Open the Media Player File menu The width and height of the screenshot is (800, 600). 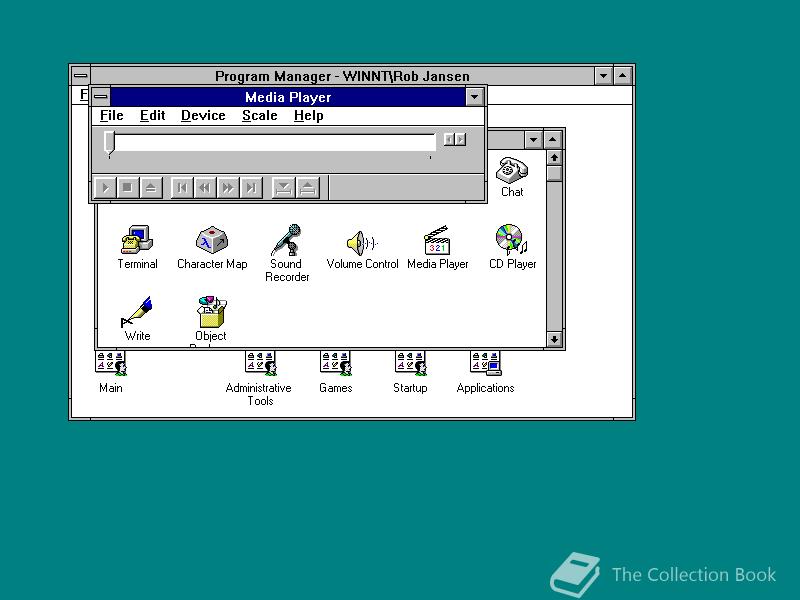point(111,116)
